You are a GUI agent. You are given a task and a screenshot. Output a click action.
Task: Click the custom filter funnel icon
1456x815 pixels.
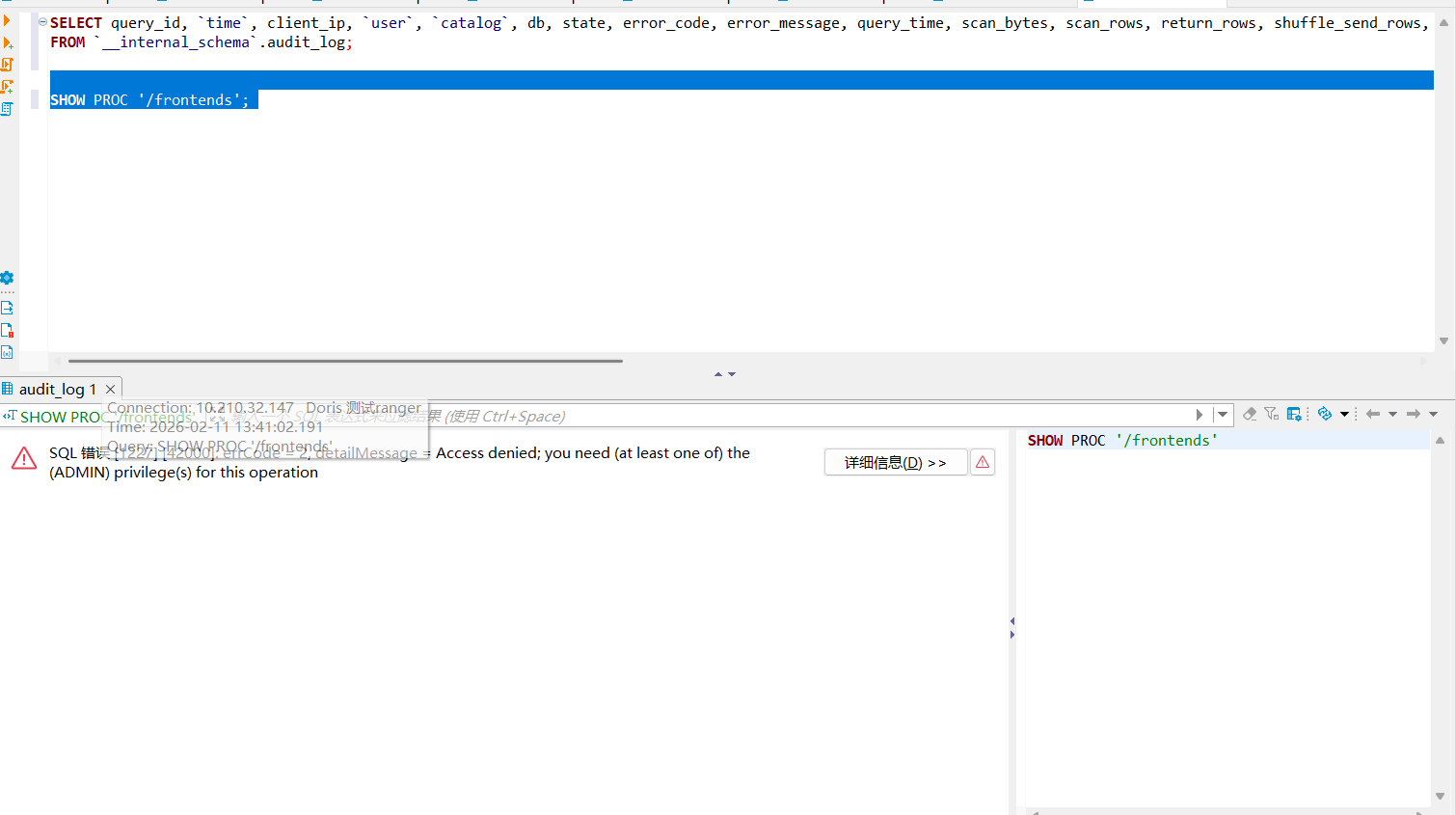(1271, 414)
